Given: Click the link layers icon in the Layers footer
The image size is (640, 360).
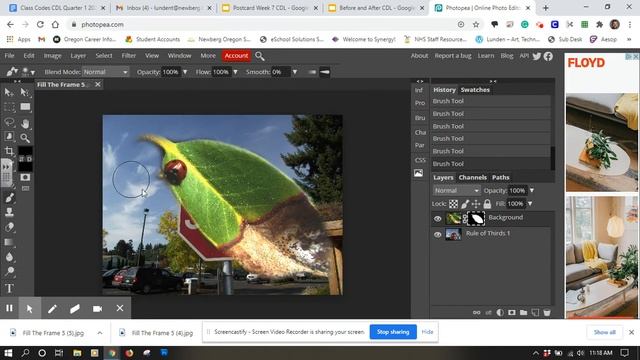Looking at the screenshot, I should (x=476, y=313).
